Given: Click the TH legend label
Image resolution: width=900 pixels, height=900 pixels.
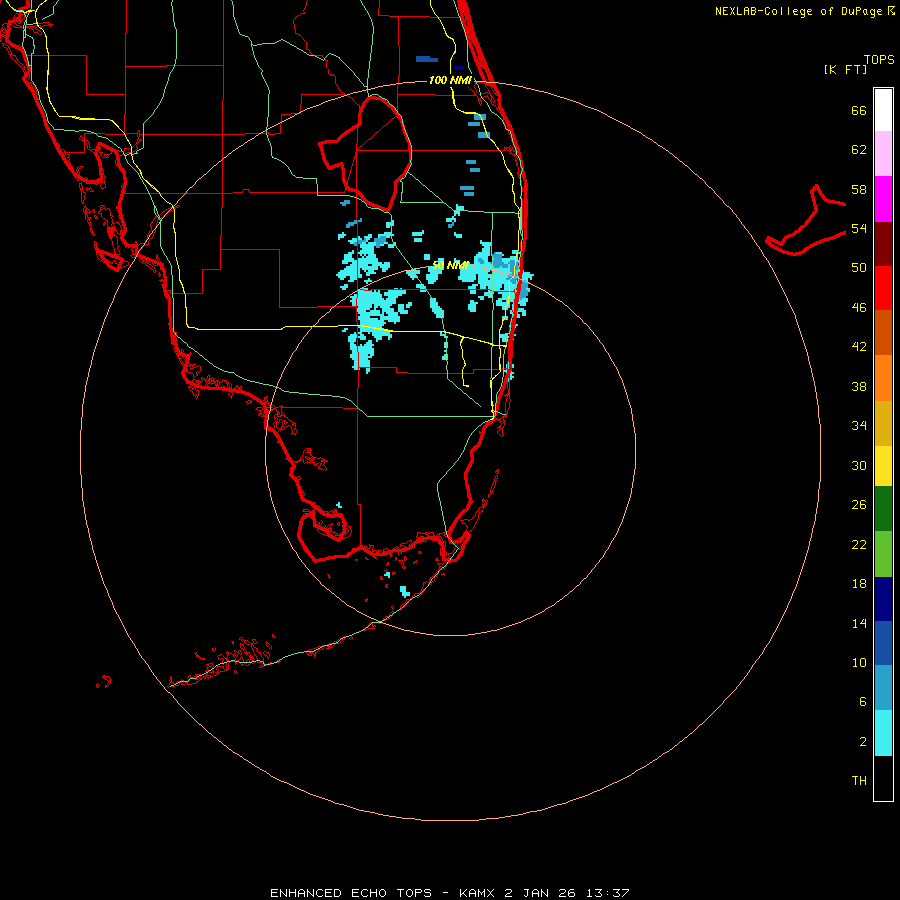Looking at the screenshot, I should click(859, 781).
